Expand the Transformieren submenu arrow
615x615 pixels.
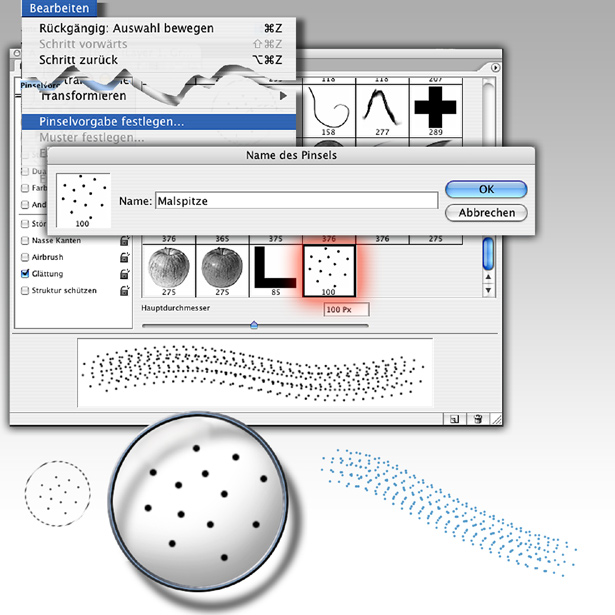283,96
